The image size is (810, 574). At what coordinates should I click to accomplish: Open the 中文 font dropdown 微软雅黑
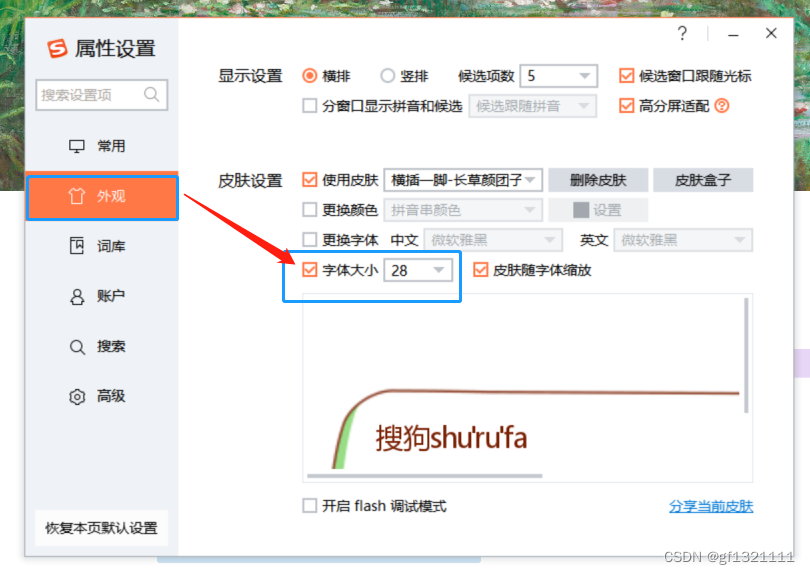coord(493,240)
